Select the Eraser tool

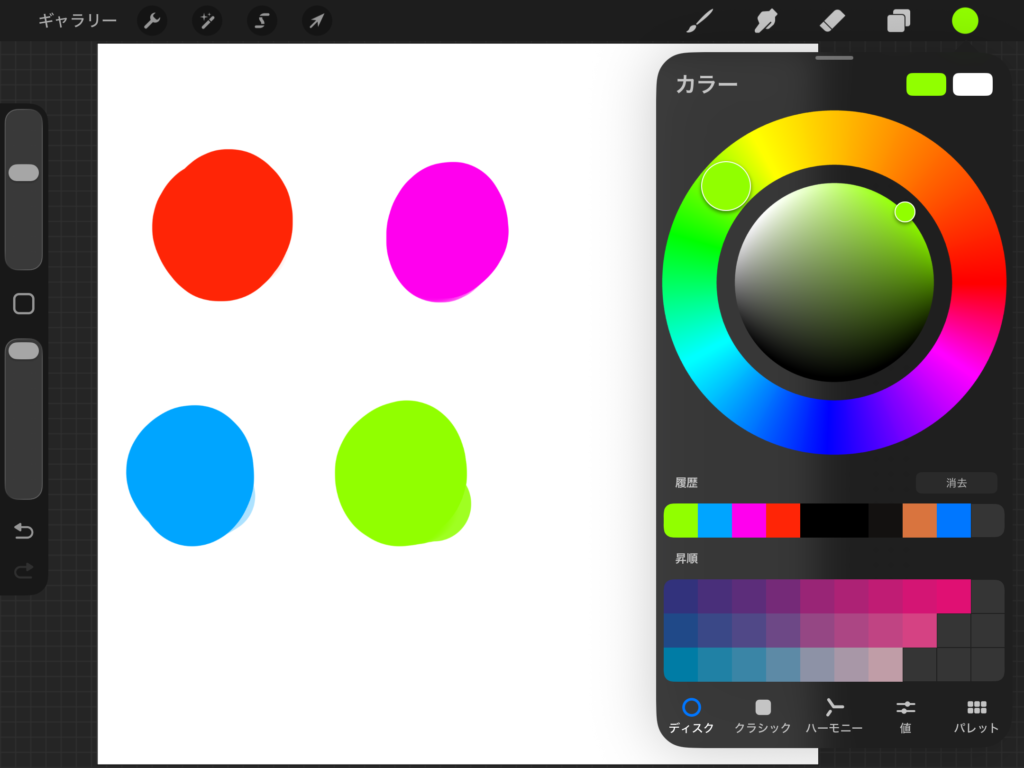832,21
